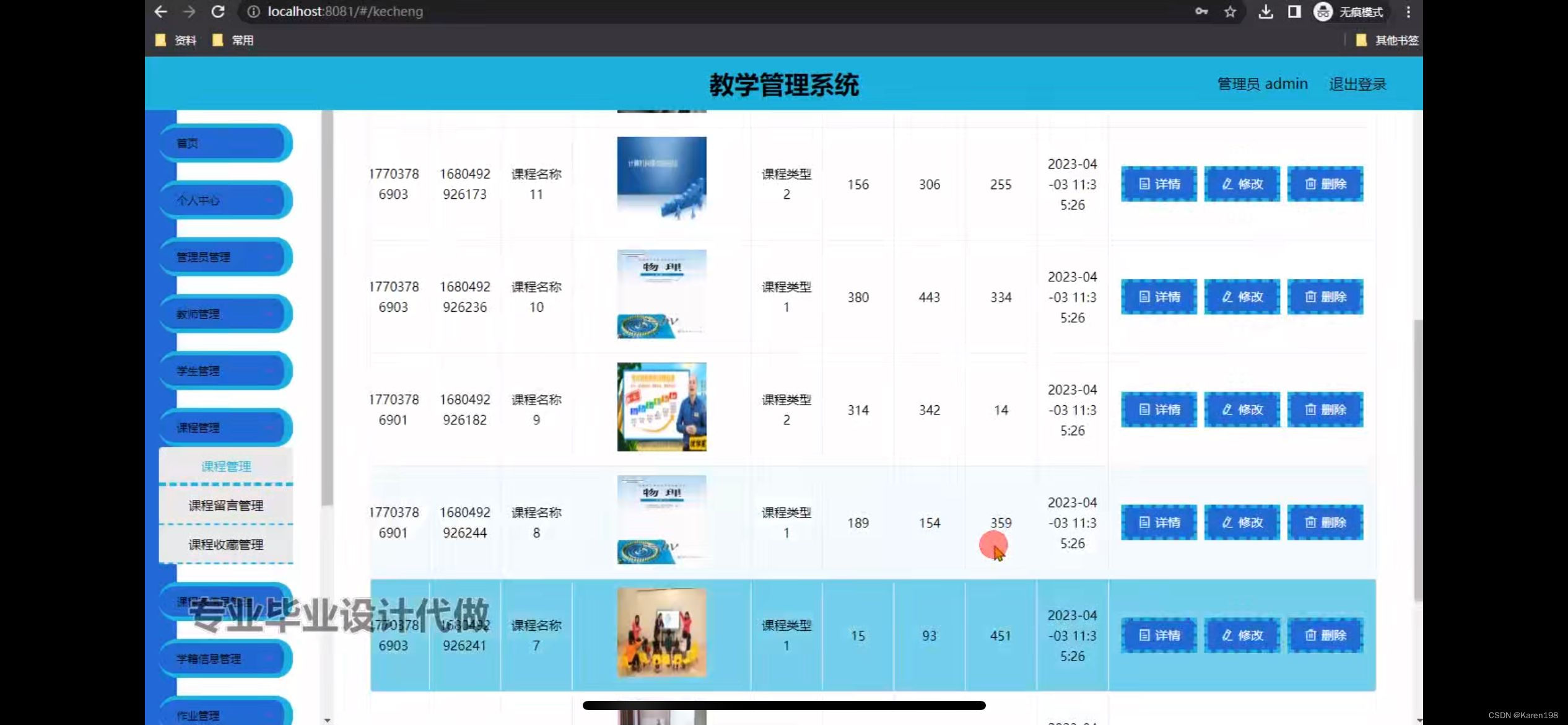Click the value 359 in 课程名称 8 row
Image resolution: width=1568 pixels, height=725 pixels.
pos(1000,522)
